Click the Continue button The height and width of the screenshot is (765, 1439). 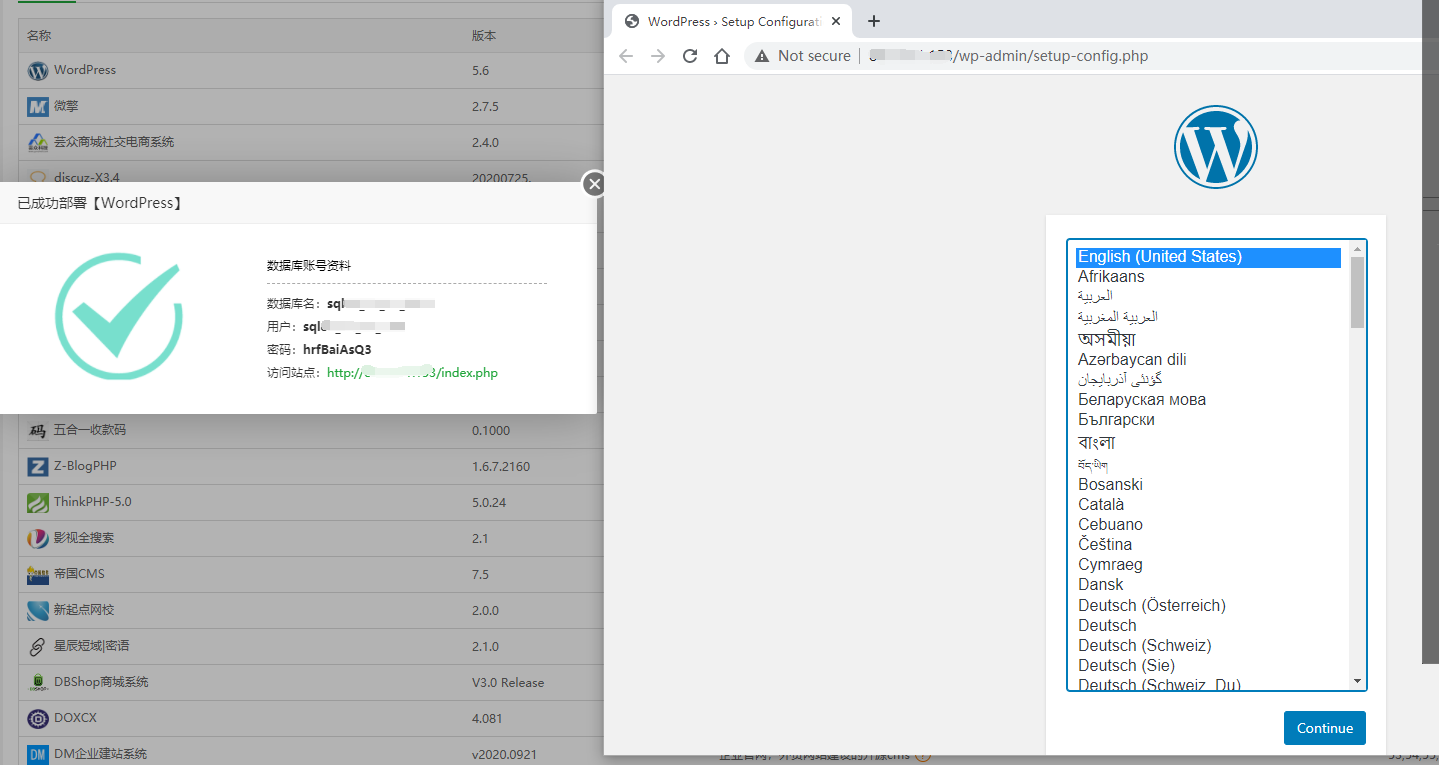[x=1325, y=728]
